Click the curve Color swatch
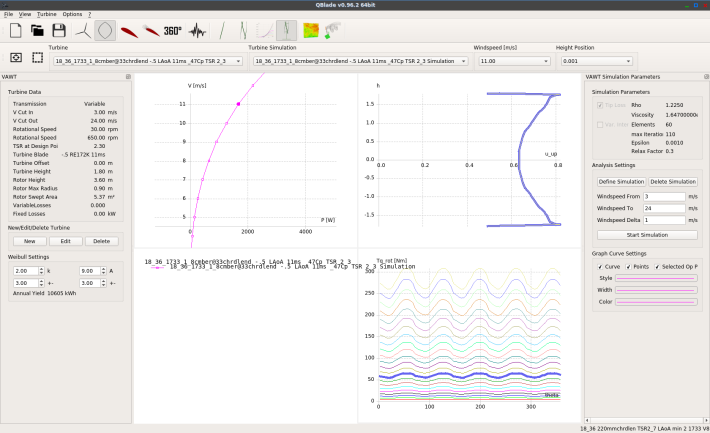Viewport: 710px width, 433px height. tap(656, 302)
